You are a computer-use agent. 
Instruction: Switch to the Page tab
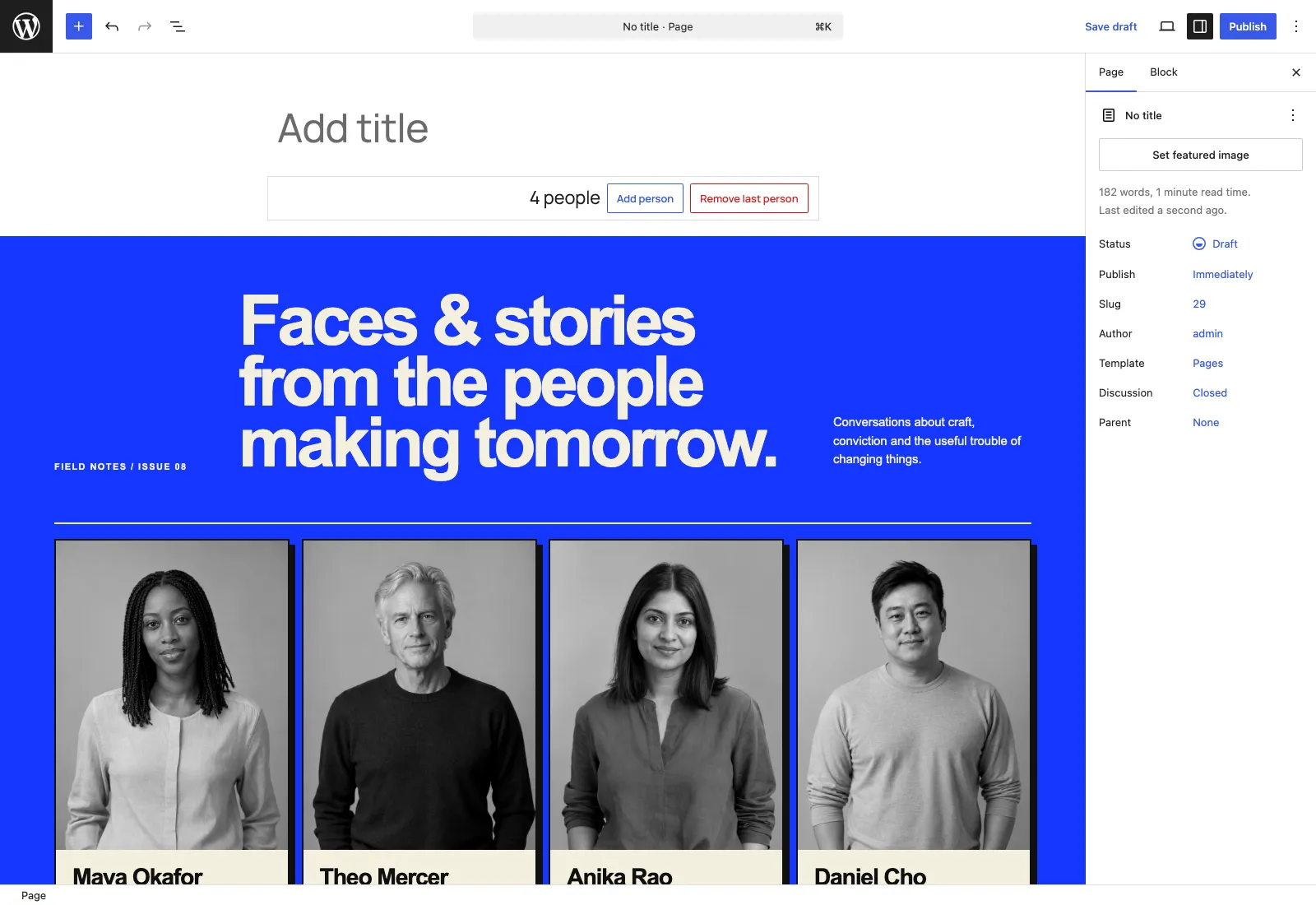coord(1111,72)
